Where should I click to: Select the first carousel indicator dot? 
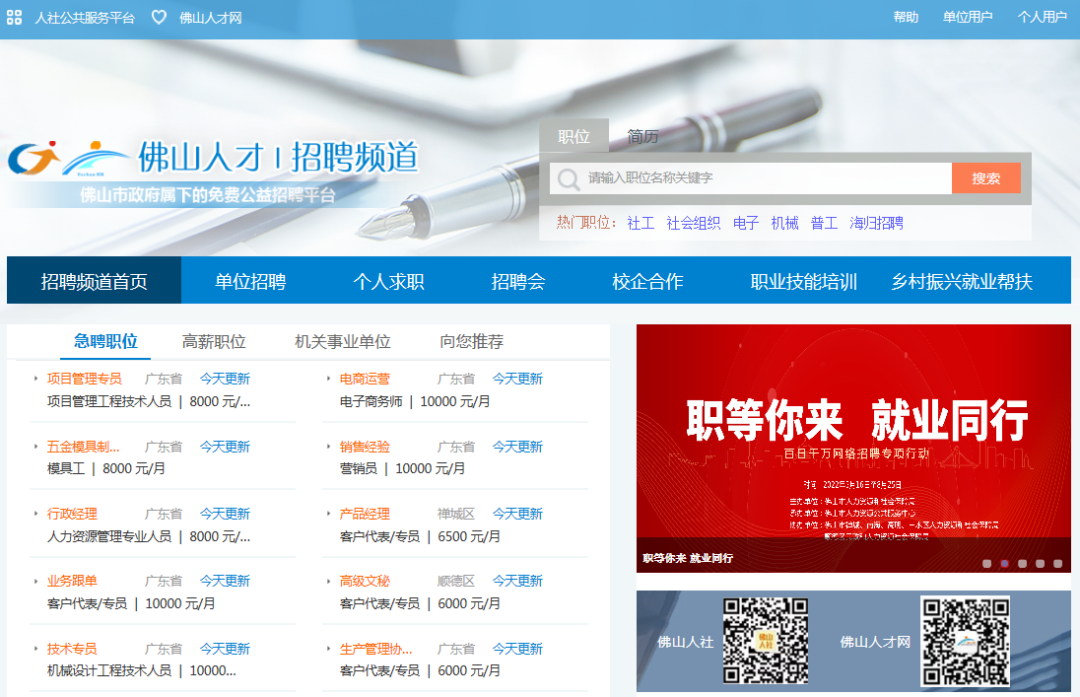986,563
